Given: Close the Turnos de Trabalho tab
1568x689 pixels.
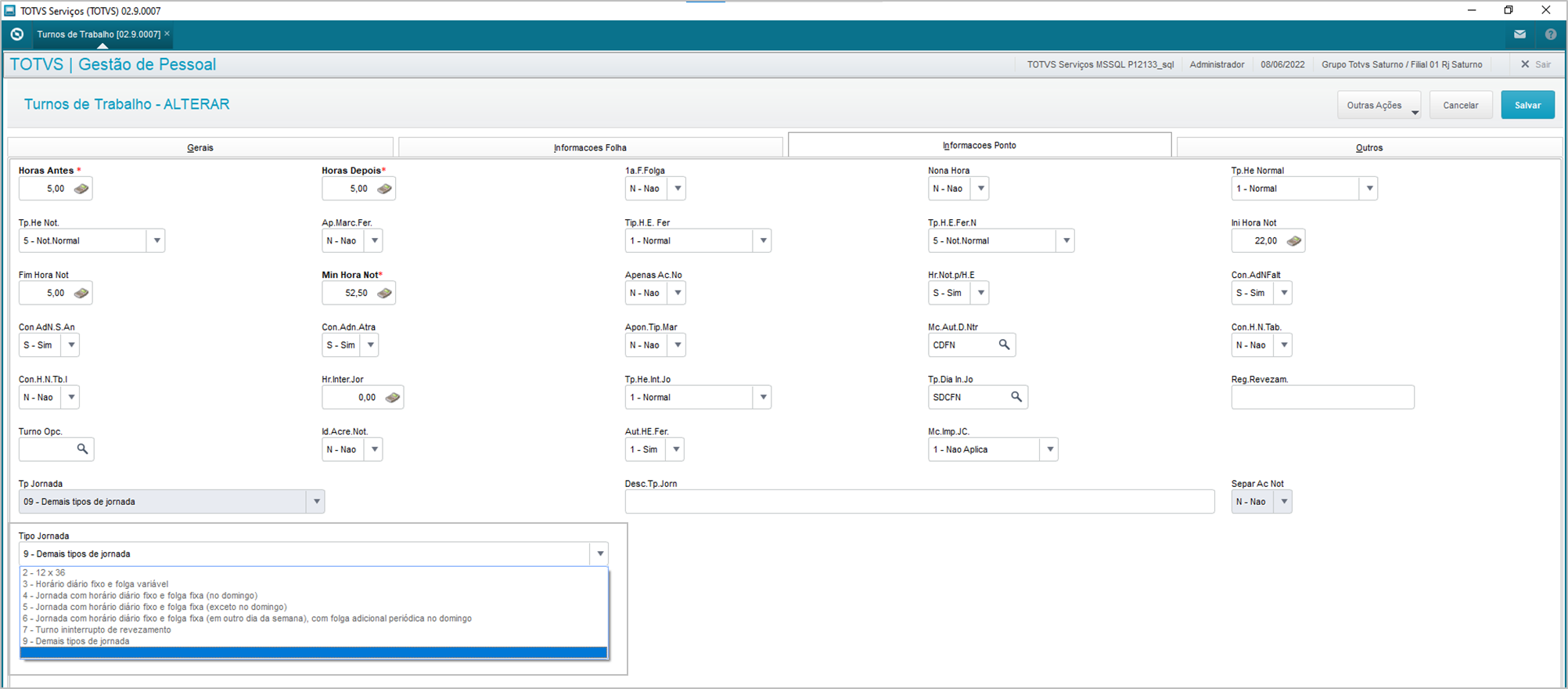Looking at the screenshot, I should click(x=167, y=34).
